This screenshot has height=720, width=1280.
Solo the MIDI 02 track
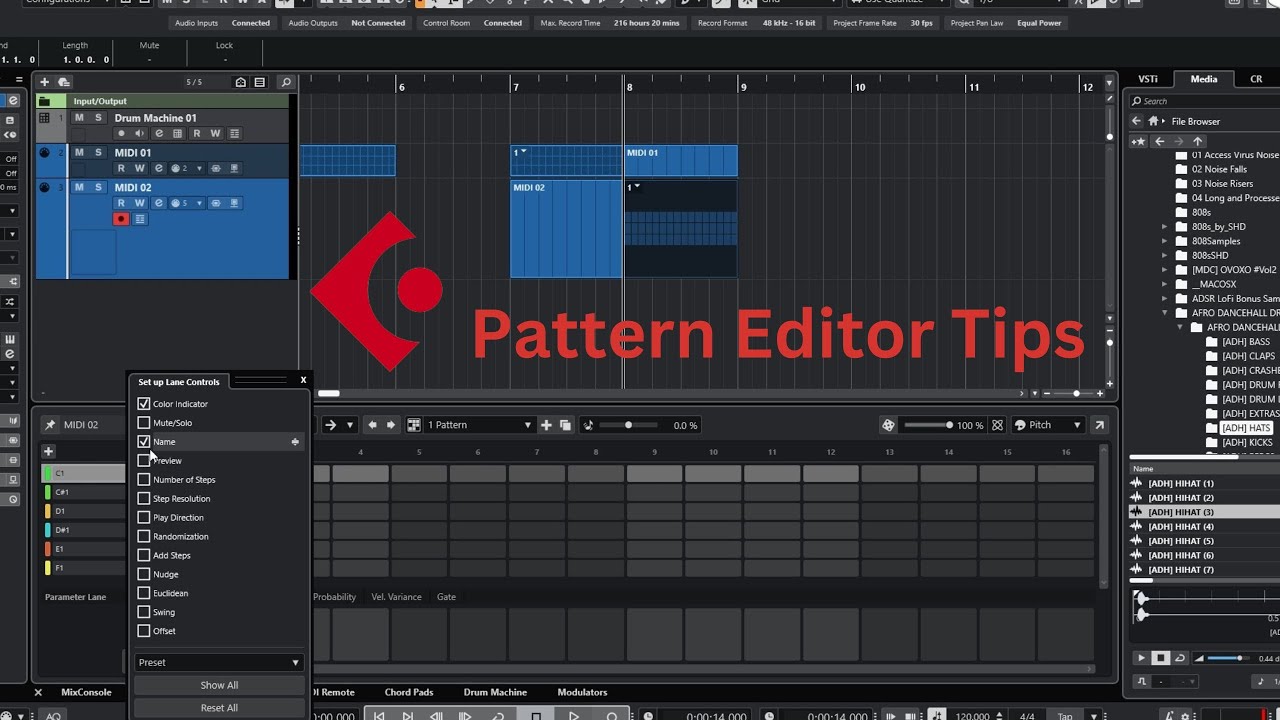(x=98, y=187)
